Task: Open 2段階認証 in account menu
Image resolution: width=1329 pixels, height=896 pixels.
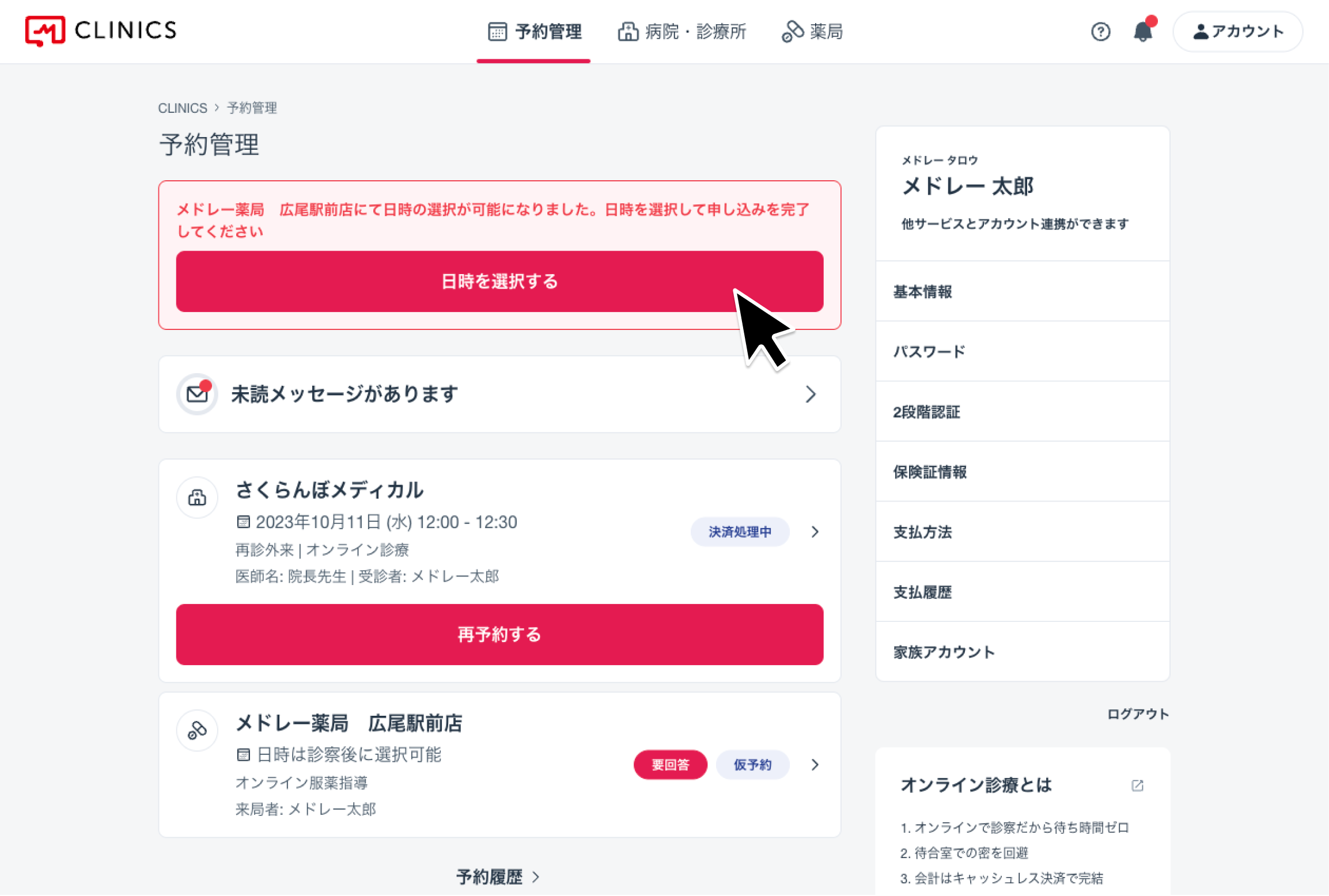Action: click(x=1023, y=412)
